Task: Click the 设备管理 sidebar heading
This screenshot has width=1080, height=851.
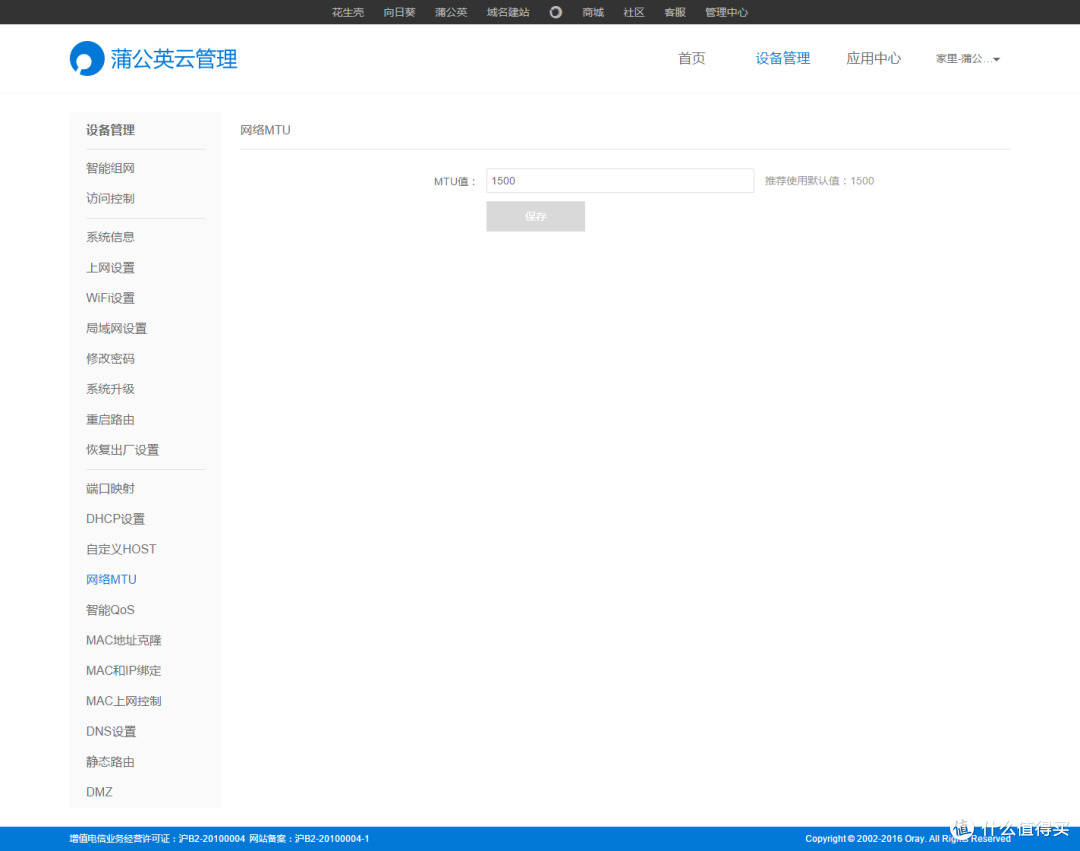Action: point(110,130)
